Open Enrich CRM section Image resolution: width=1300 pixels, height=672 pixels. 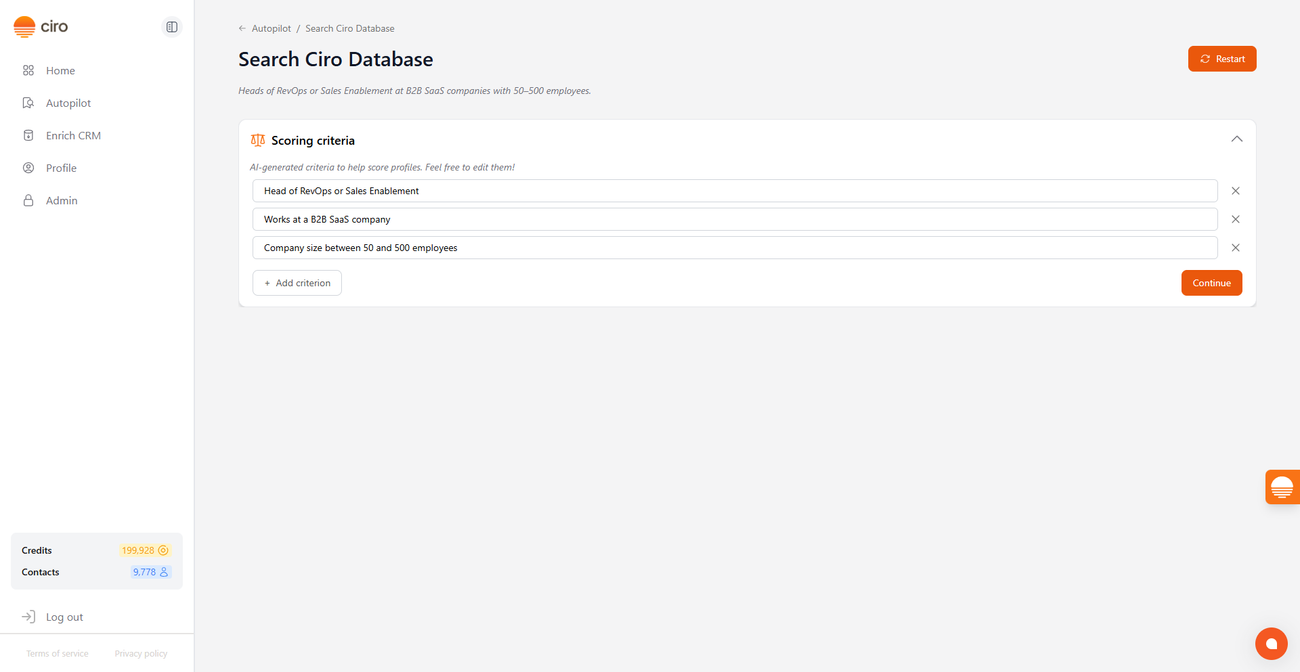click(73, 136)
